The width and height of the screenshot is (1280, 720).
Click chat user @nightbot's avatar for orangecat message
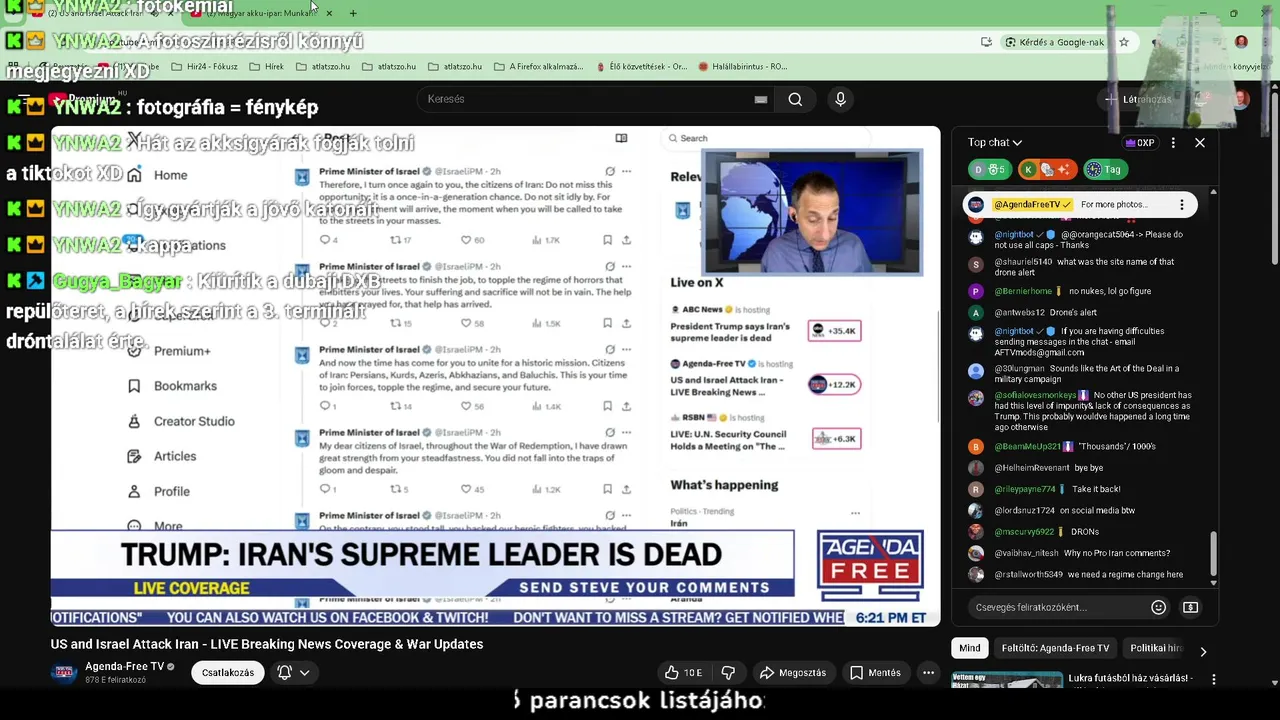(x=976, y=238)
